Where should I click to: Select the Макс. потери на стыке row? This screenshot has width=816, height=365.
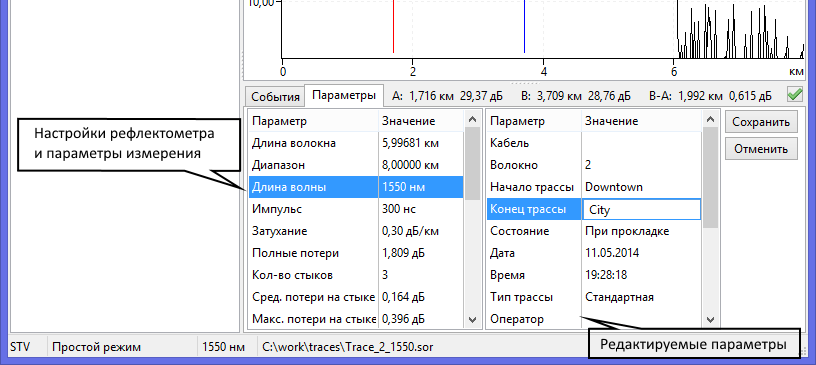pyautogui.click(x=356, y=319)
